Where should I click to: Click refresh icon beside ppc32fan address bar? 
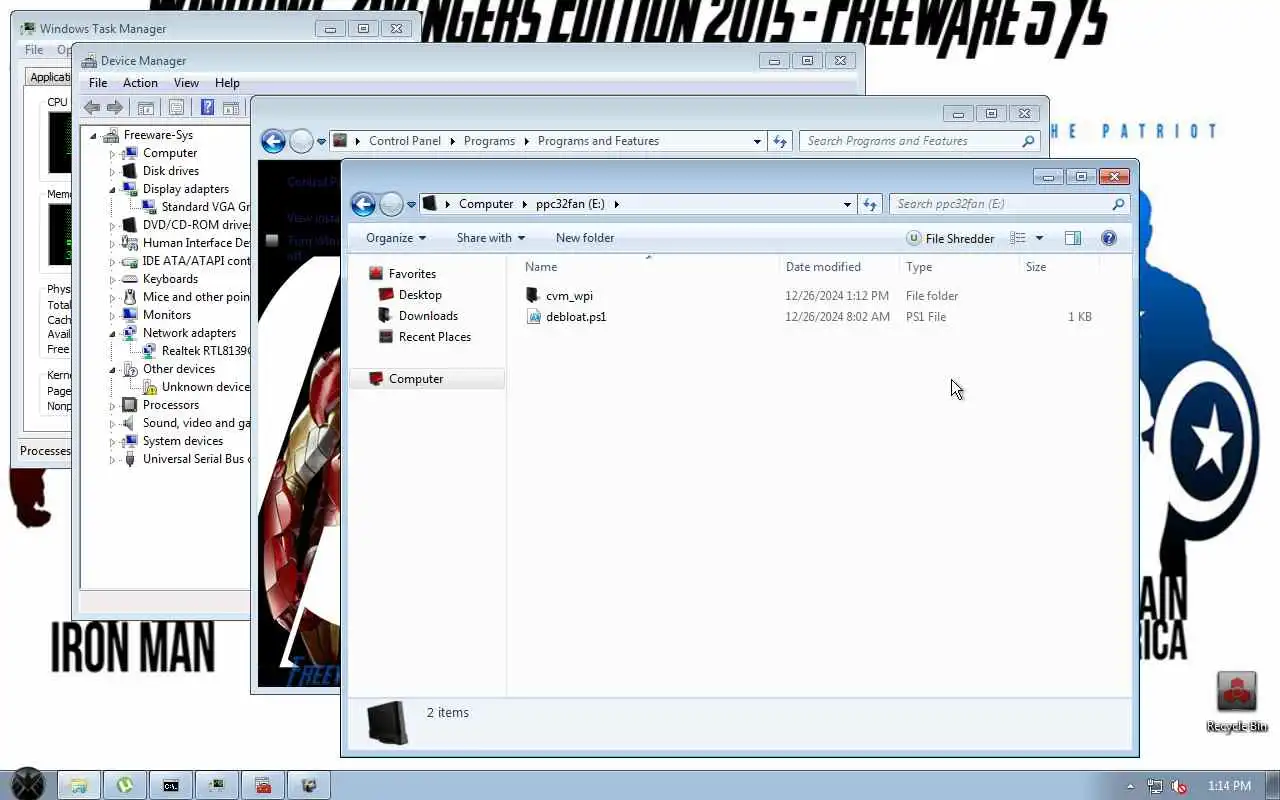tap(870, 204)
